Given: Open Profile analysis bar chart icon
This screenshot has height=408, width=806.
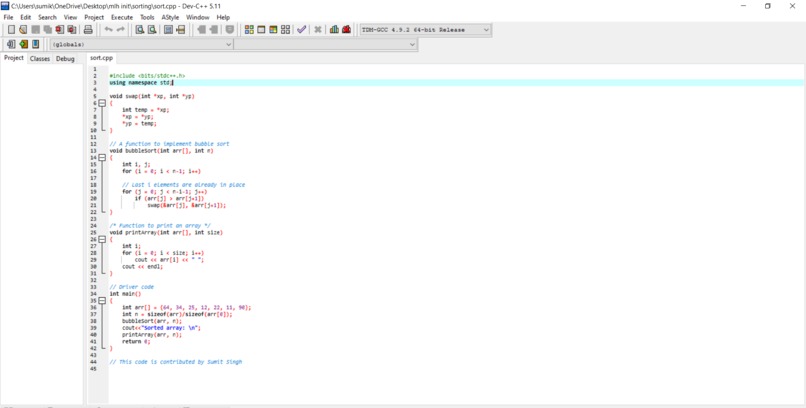Looking at the screenshot, I should (334, 30).
